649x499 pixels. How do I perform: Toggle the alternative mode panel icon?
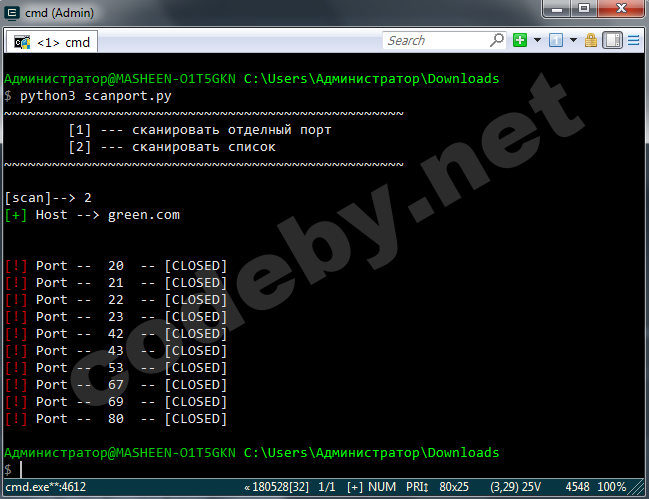(612, 40)
